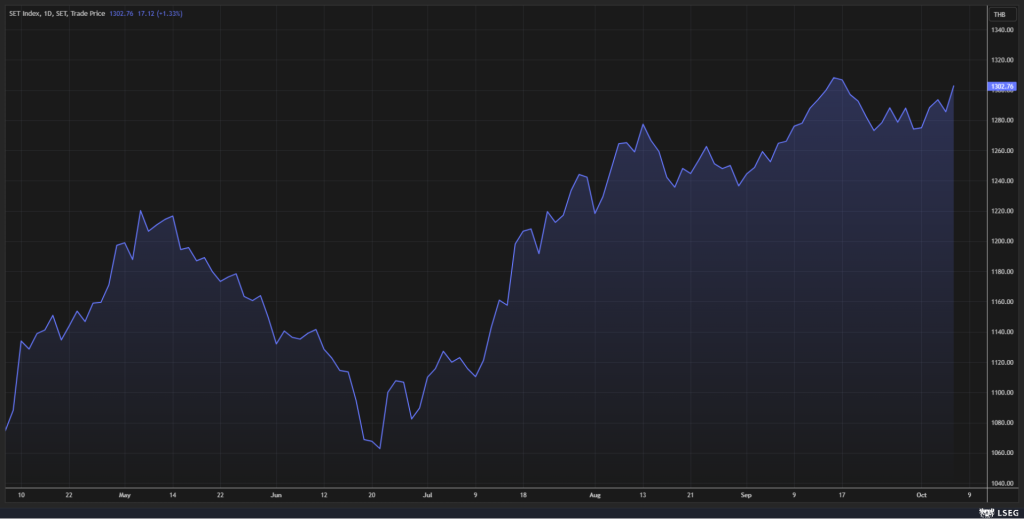Open the THB currency selector
The height and width of the screenshot is (519, 1024).
[998, 14]
